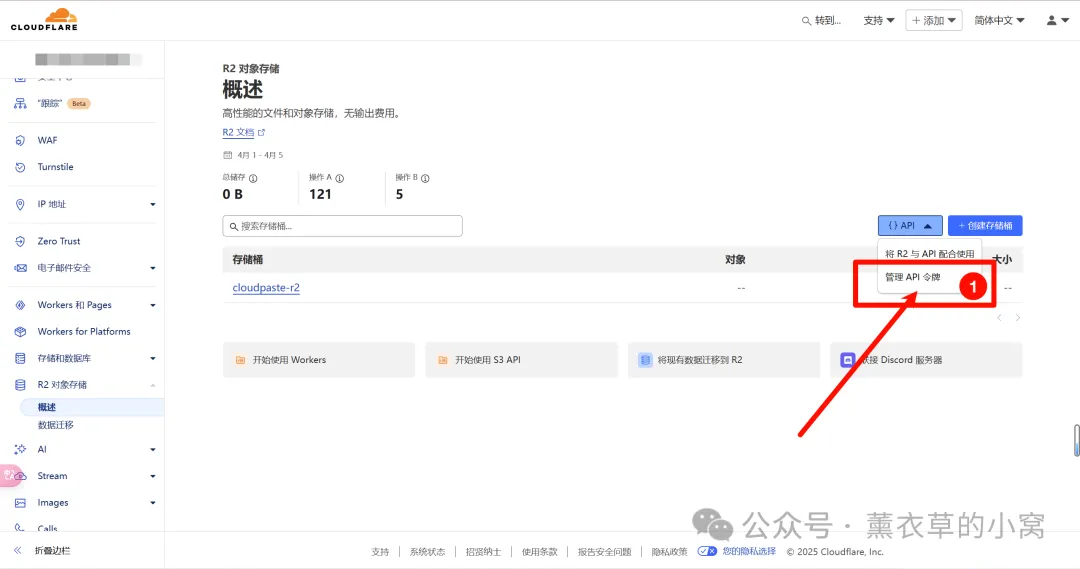
Task: Open 数据迁移 in the sidebar
Action: coord(56,425)
